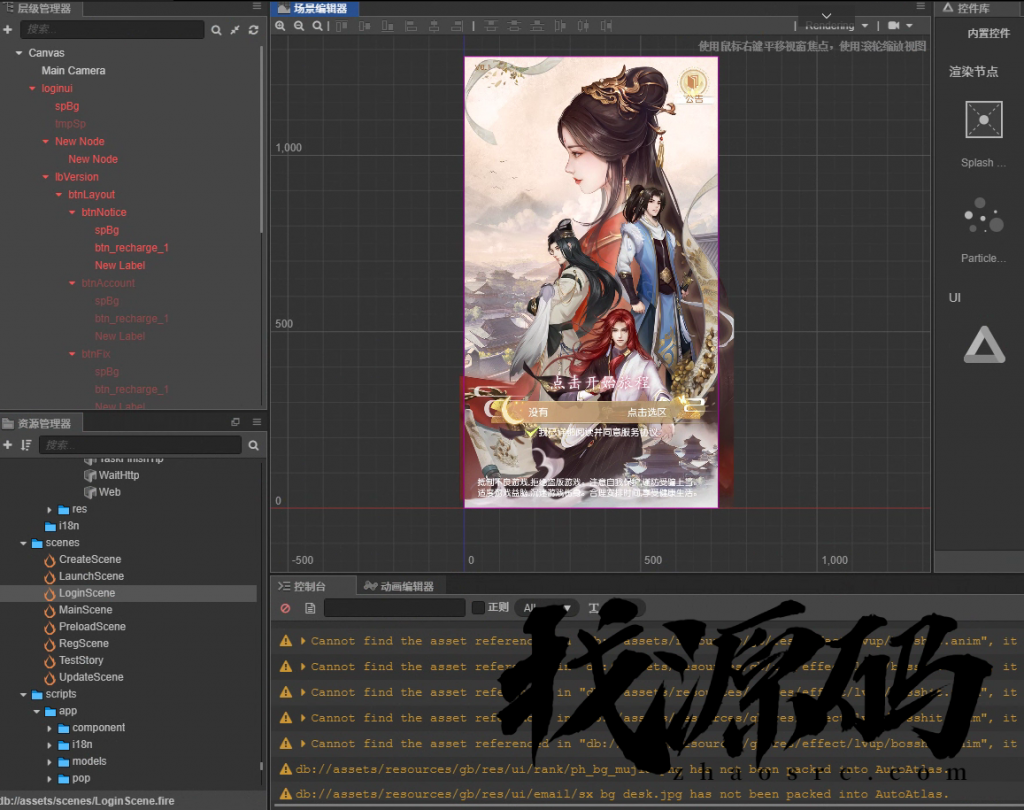
Task: Select the MainScene asset
Action: click(x=86, y=610)
